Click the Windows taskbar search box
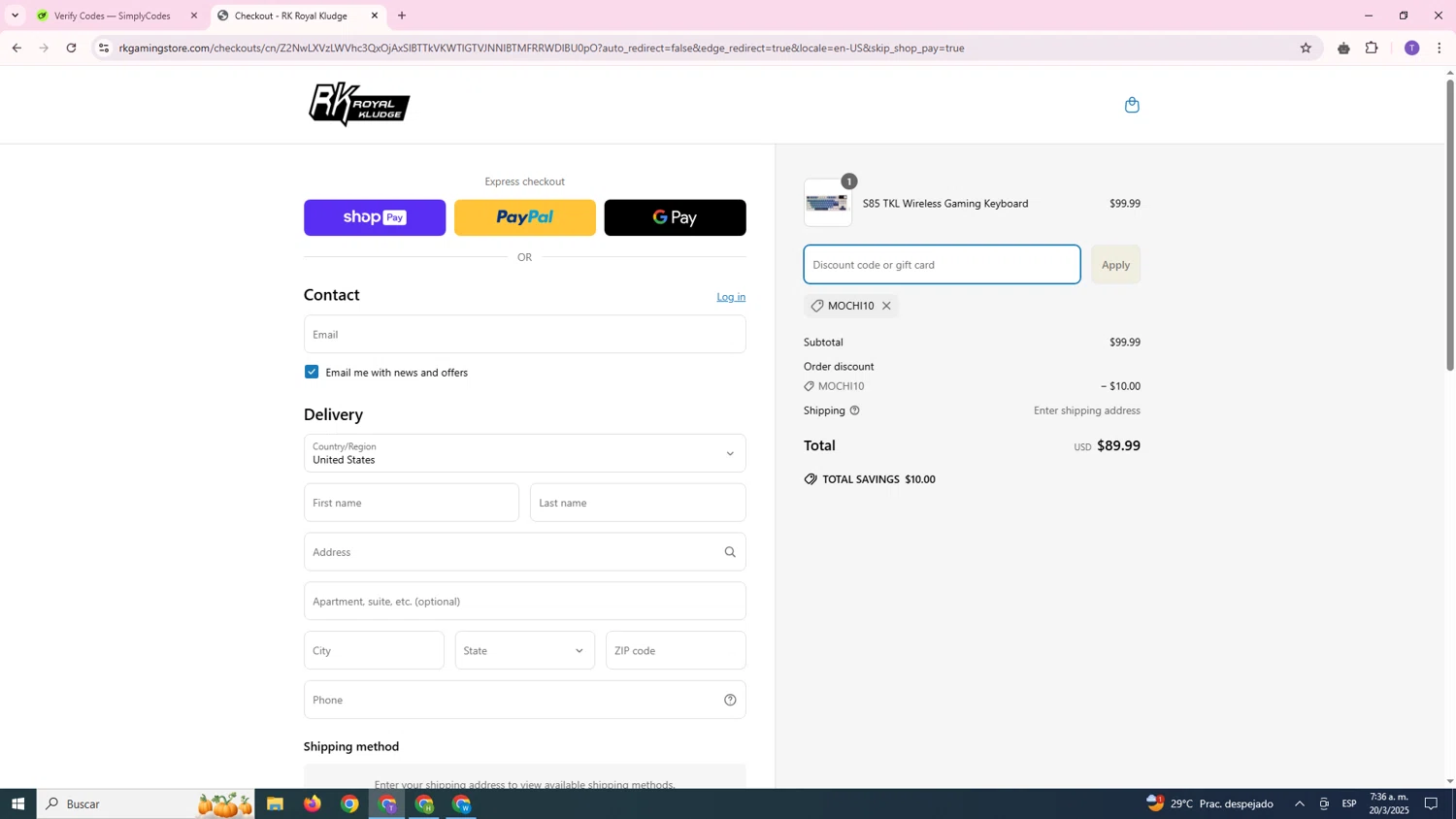The height and width of the screenshot is (819, 1456). click(x=146, y=803)
